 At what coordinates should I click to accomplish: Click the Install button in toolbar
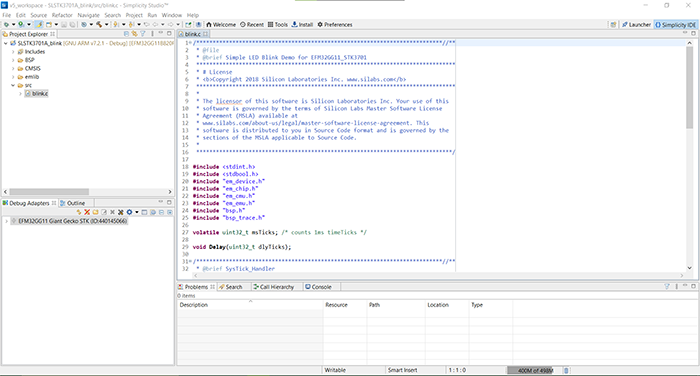(x=302, y=25)
